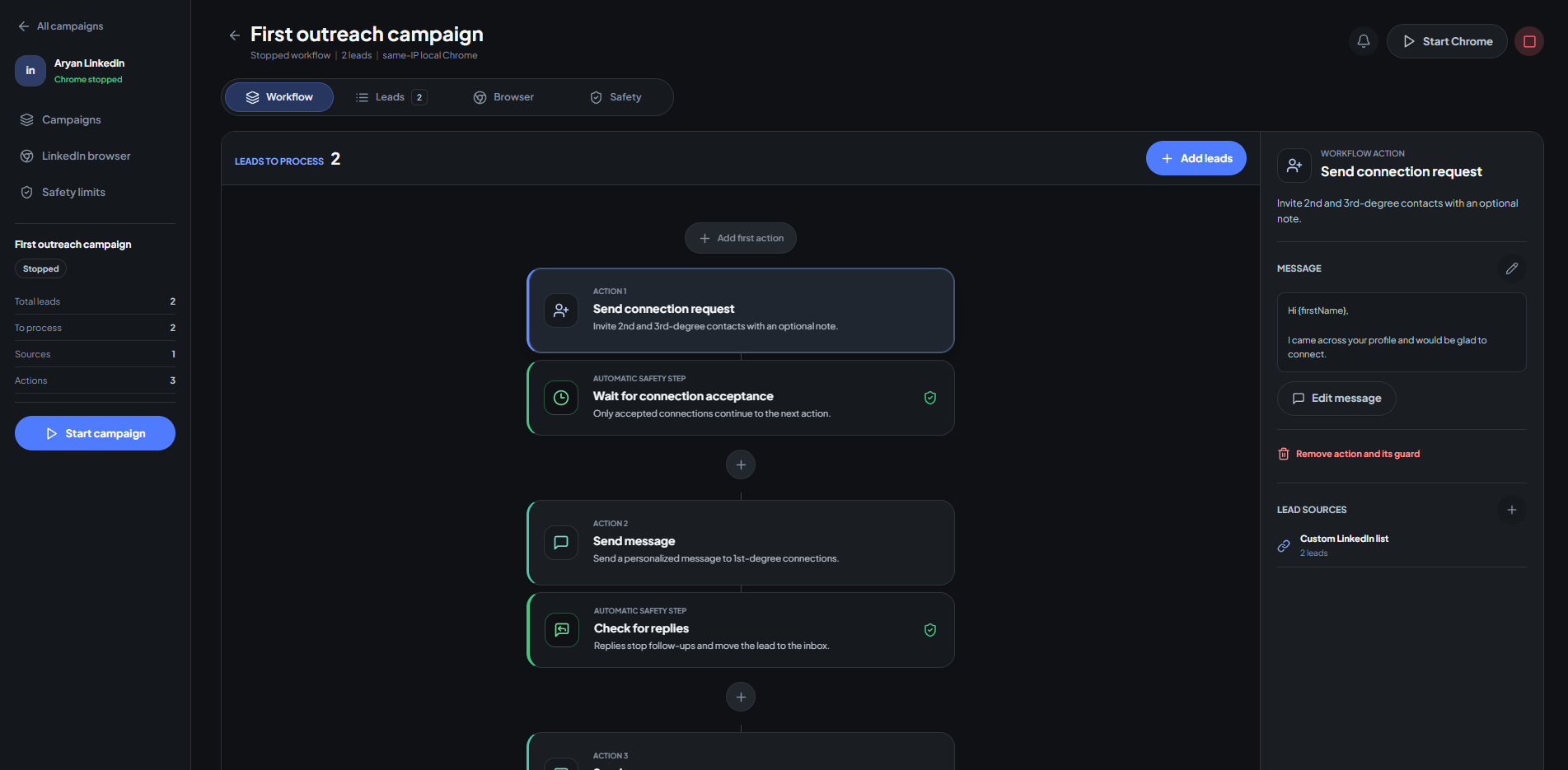Click the Actions row in the sidebar

pyautogui.click(x=95, y=380)
